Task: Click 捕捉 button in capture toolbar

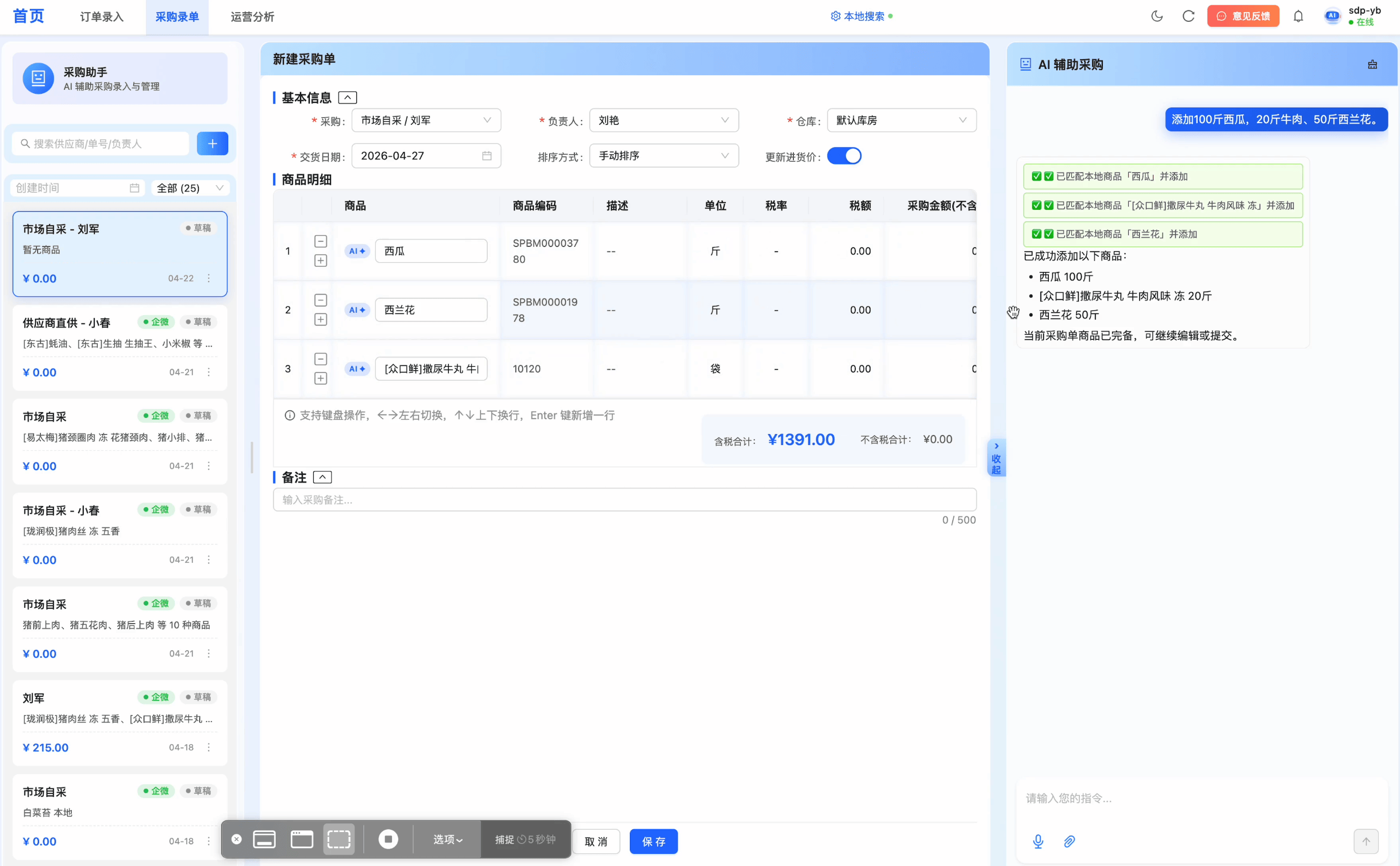Action: [525, 839]
